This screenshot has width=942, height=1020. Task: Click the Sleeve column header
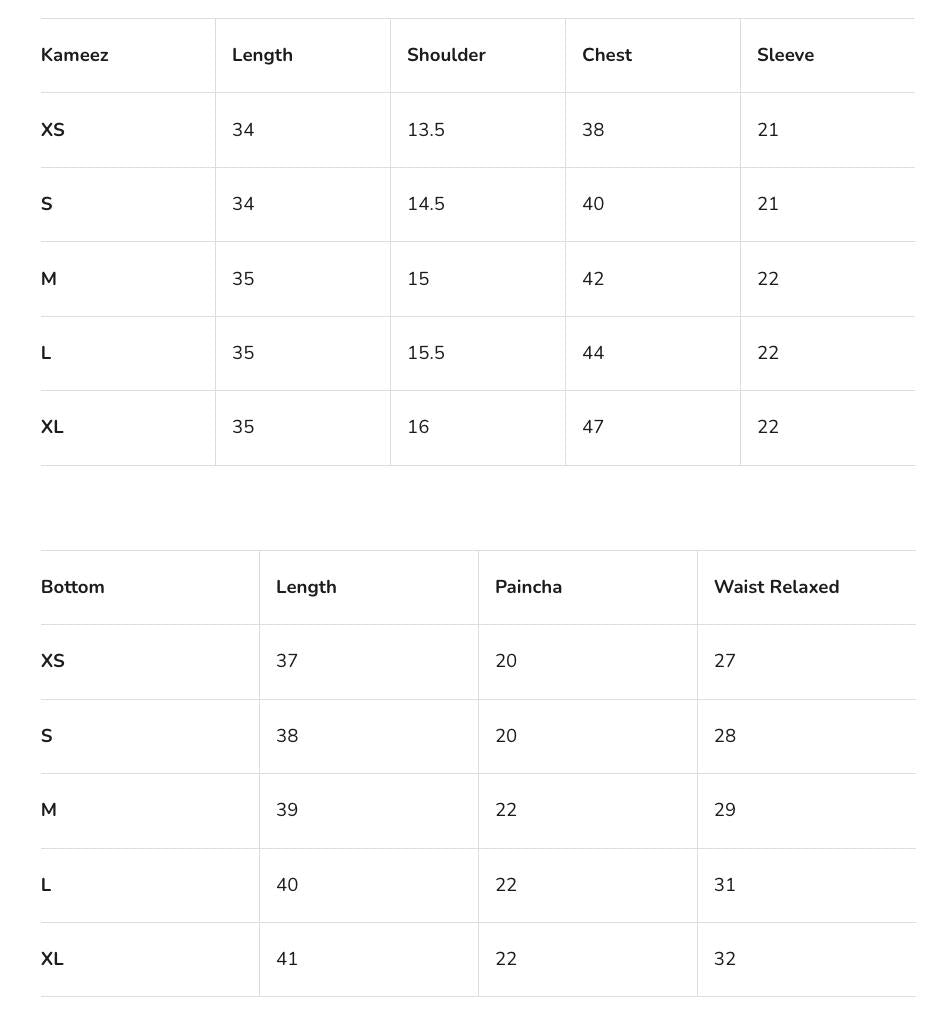785,55
